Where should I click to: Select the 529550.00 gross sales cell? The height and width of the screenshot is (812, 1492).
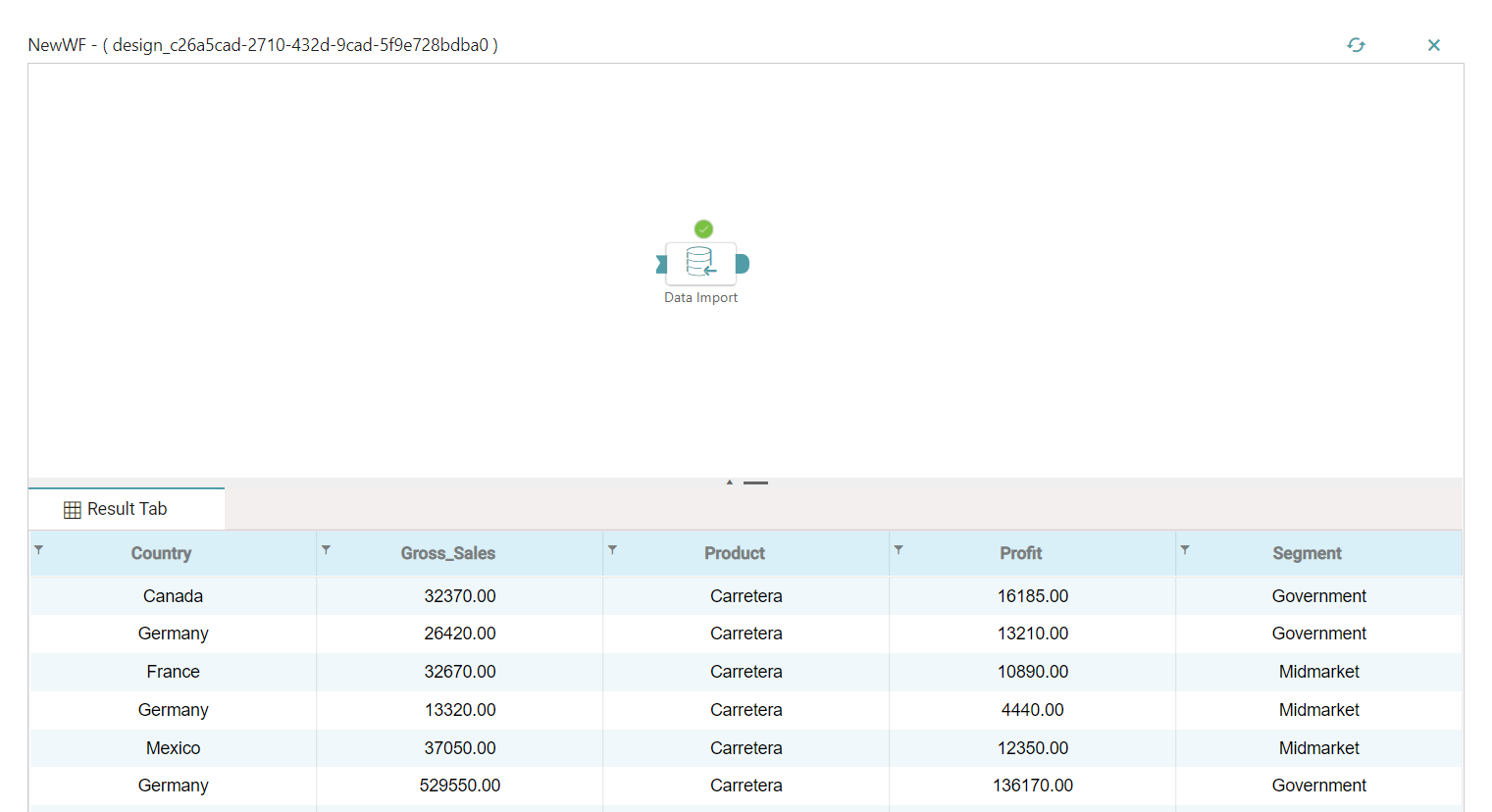coord(459,786)
